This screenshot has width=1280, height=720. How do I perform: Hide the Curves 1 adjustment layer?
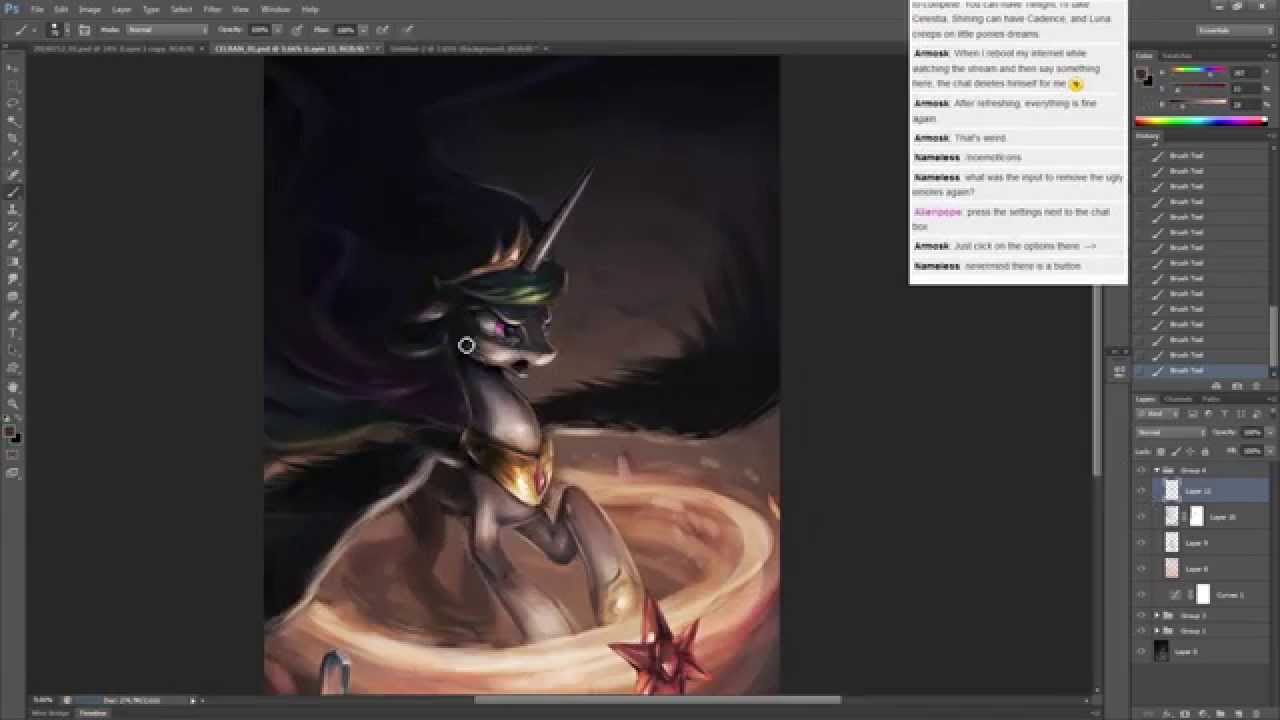point(1141,595)
